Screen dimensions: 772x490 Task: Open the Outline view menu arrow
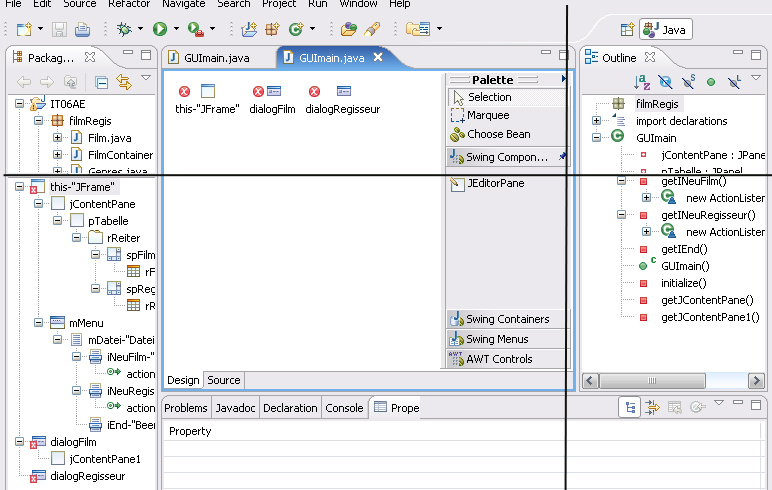click(x=756, y=77)
